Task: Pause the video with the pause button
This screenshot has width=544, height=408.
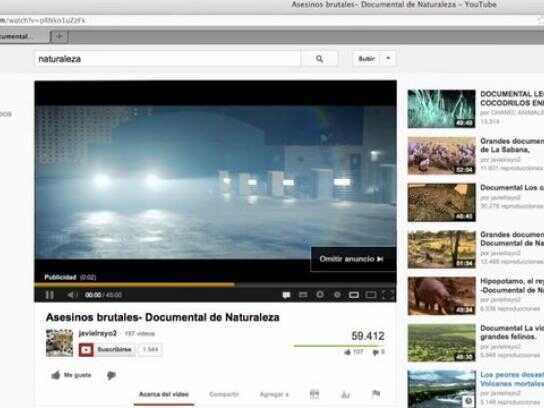Action: click(x=50, y=295)
